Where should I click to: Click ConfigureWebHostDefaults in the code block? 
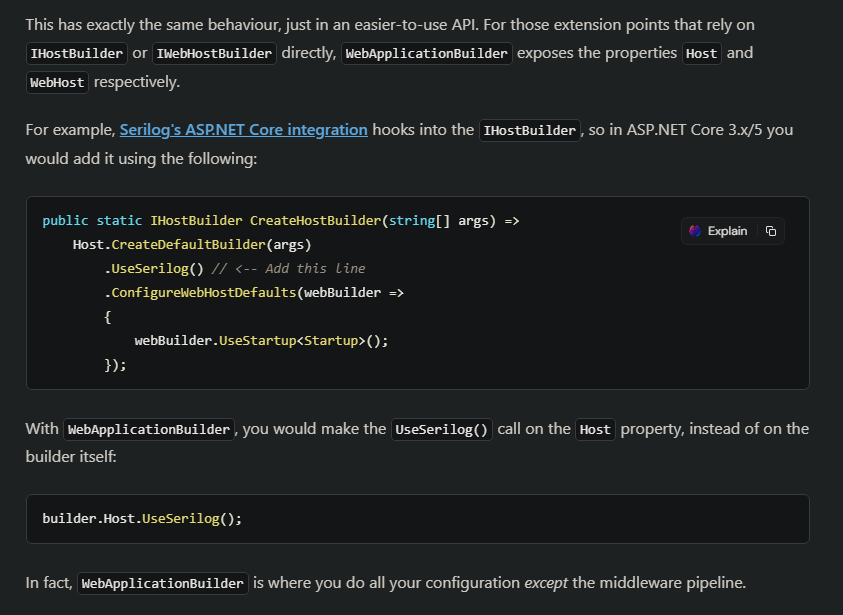tap(204, 292)
